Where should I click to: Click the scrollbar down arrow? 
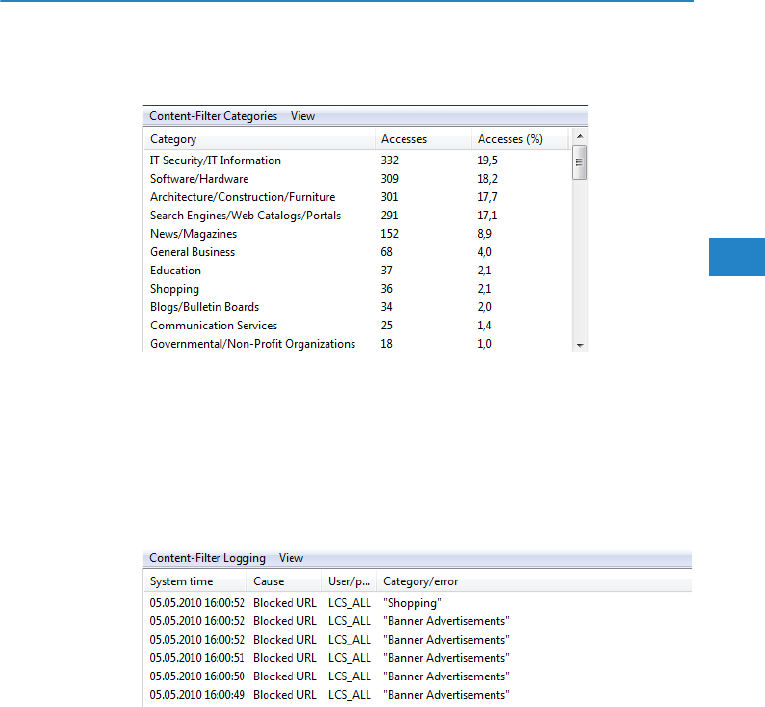579,344
